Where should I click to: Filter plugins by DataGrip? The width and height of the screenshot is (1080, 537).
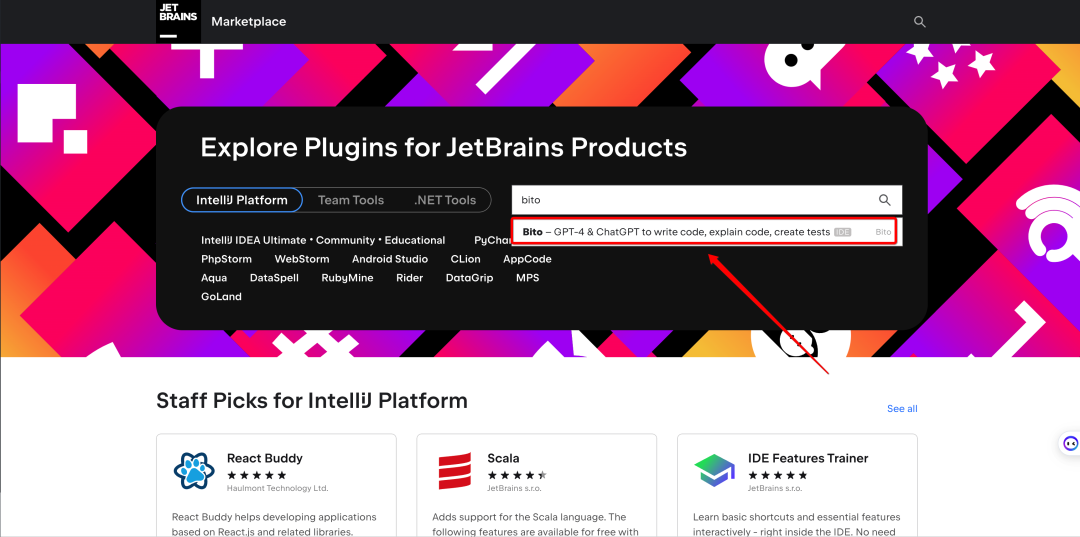pos(469,278)
